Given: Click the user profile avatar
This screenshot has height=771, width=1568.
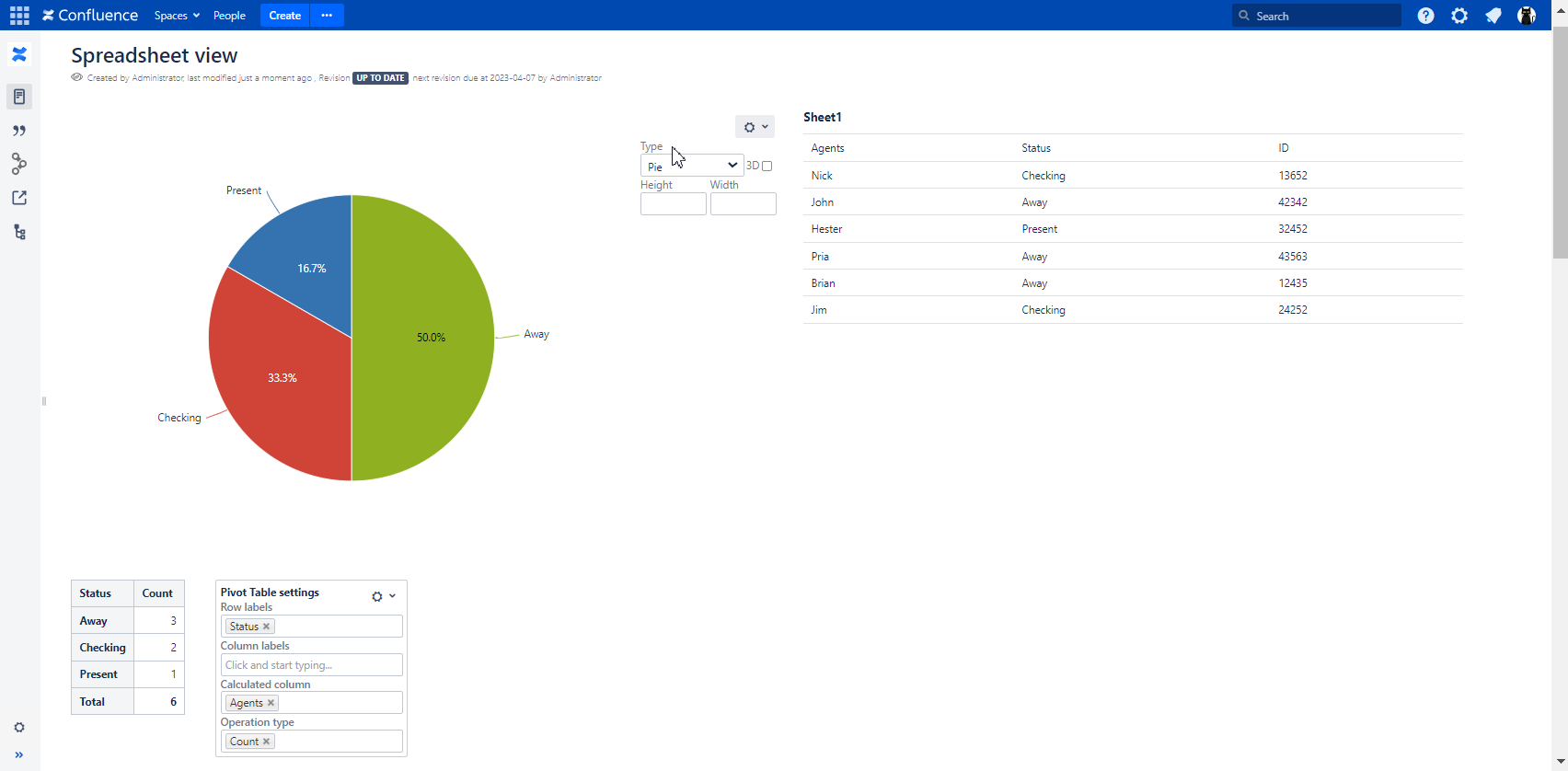Looking at the screenshot, I should click(x=1527, y=16).
